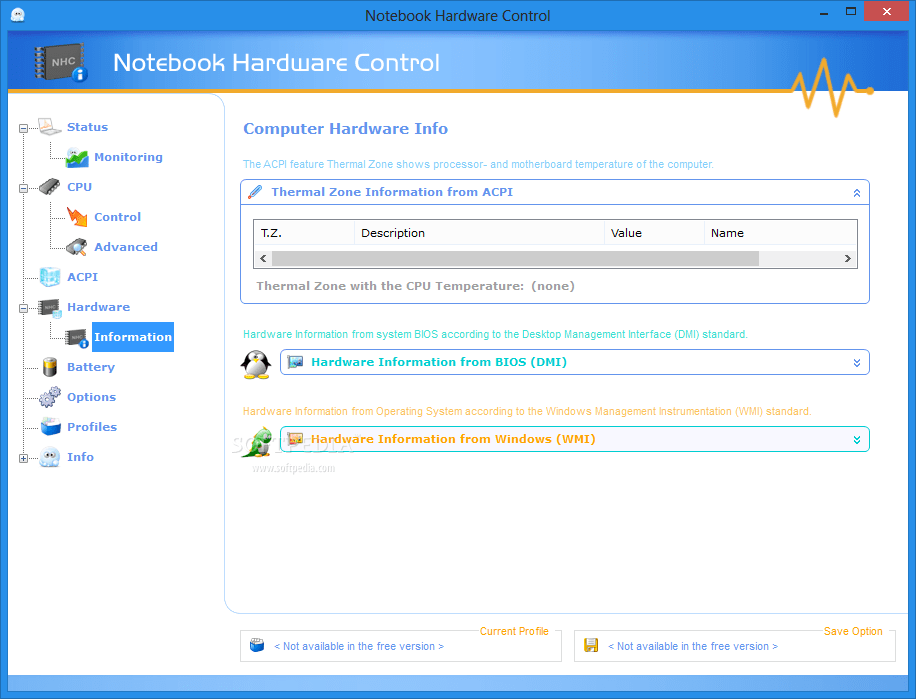Viewport: 916px width, 699px height.
Task: Click the Status laptop icon in tree
Action: 50,127
